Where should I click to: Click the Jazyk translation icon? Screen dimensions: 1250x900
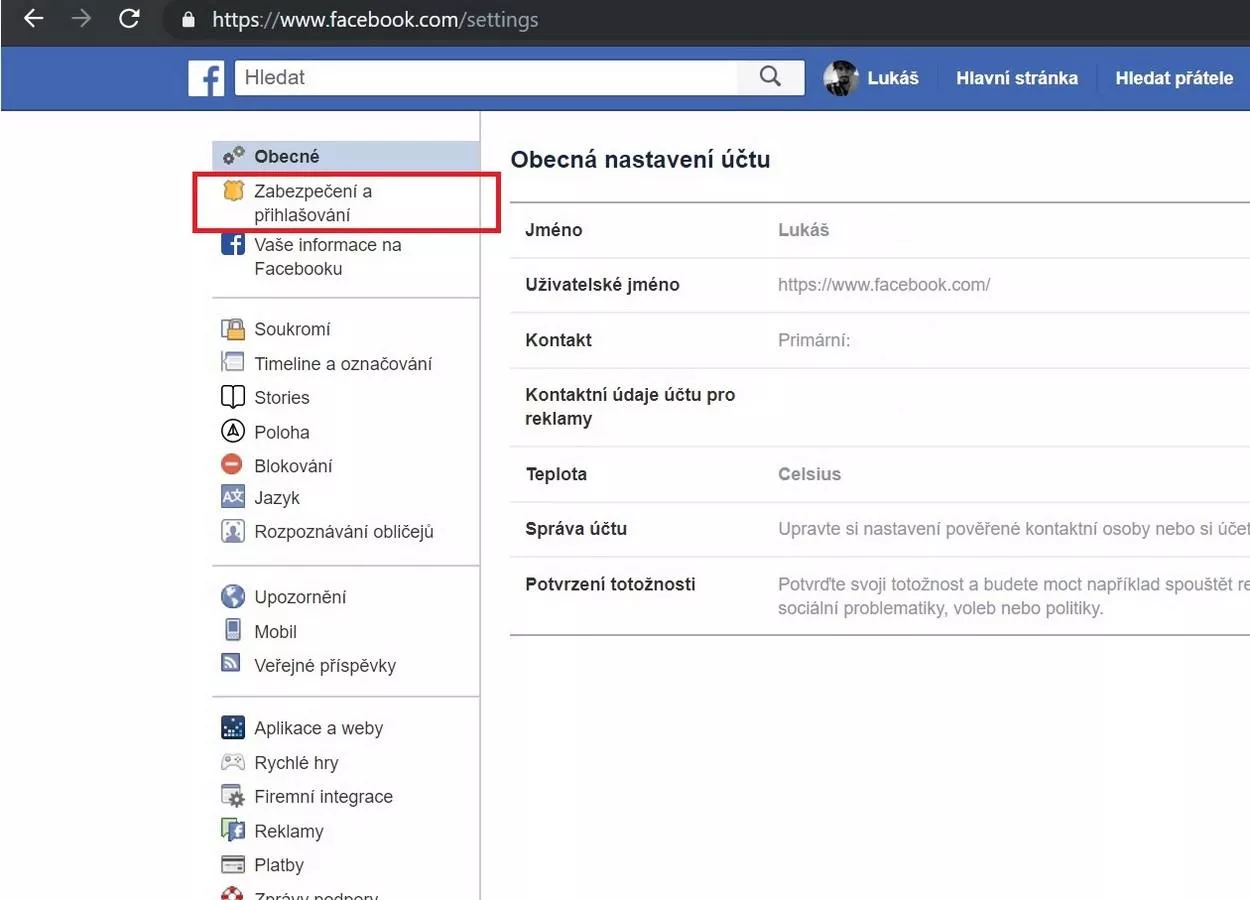tap(233, 497)
